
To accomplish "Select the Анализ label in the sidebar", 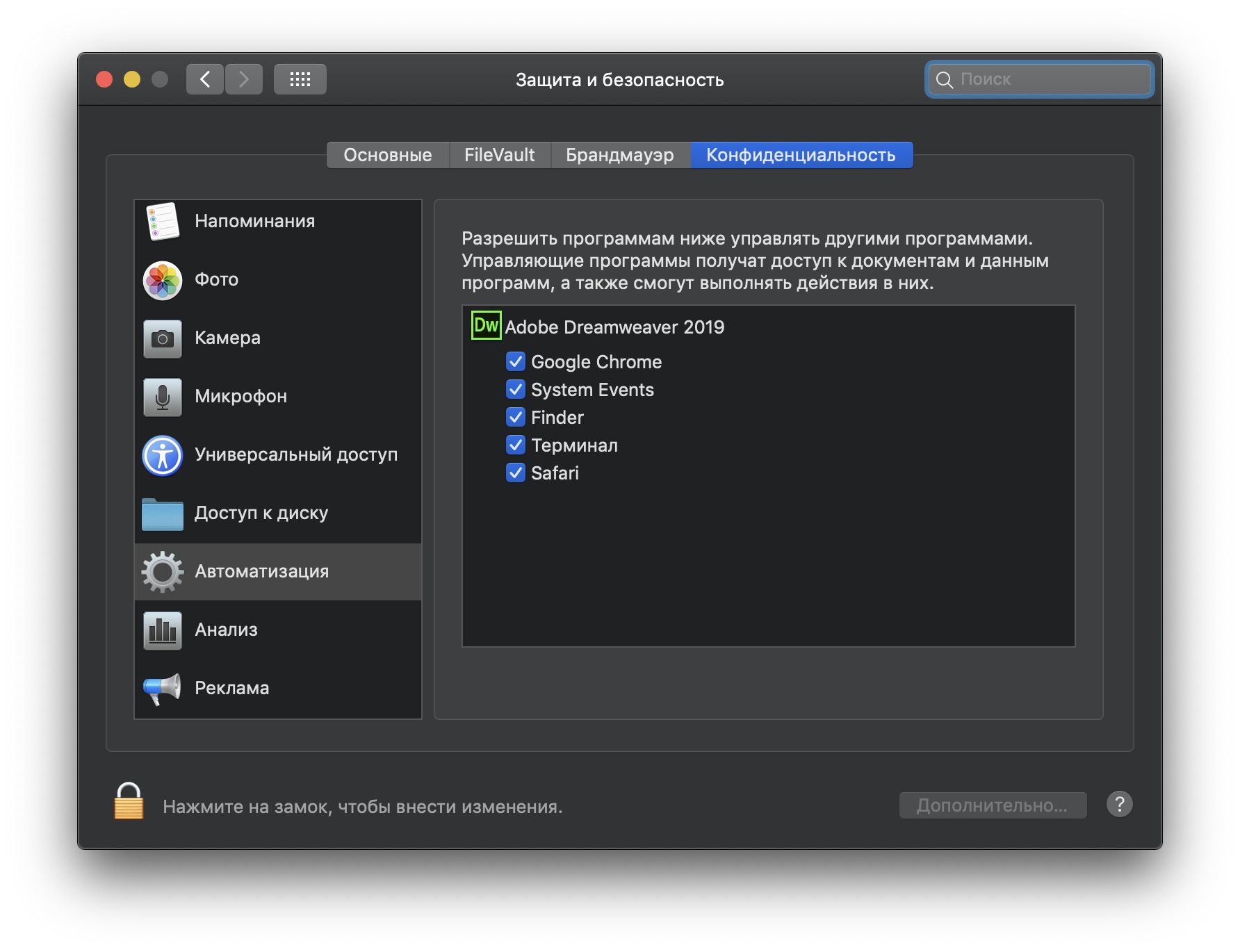I will (227, 630).
